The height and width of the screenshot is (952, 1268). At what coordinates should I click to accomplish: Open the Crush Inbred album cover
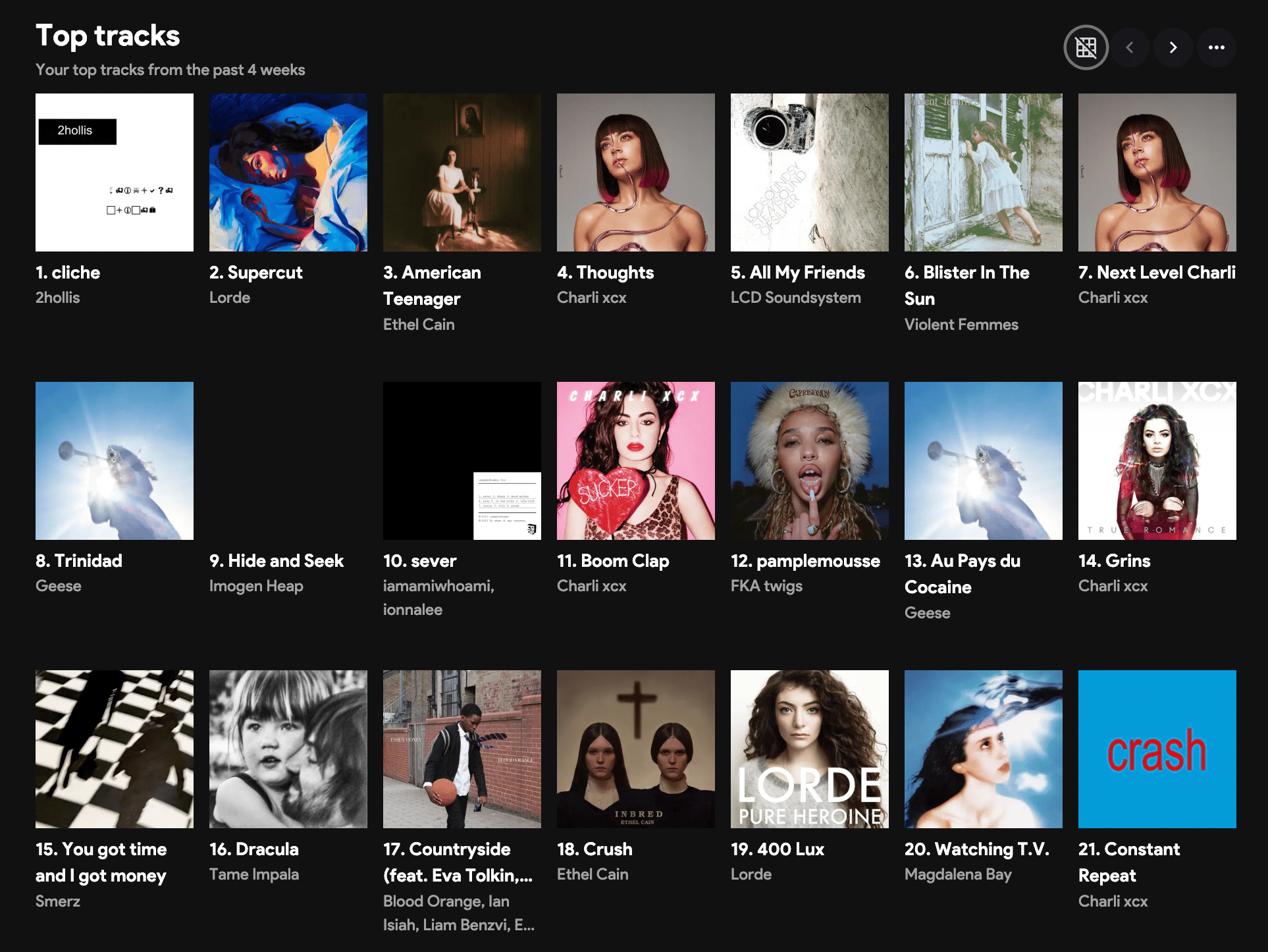pyautogui.click(x=636, y=749)
